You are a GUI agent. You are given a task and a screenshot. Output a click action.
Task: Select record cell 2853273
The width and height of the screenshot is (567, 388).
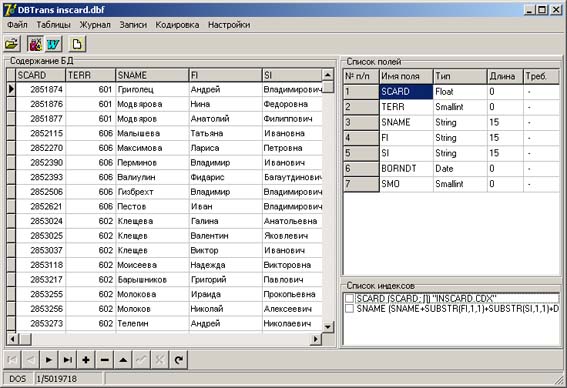coord(40,323)
